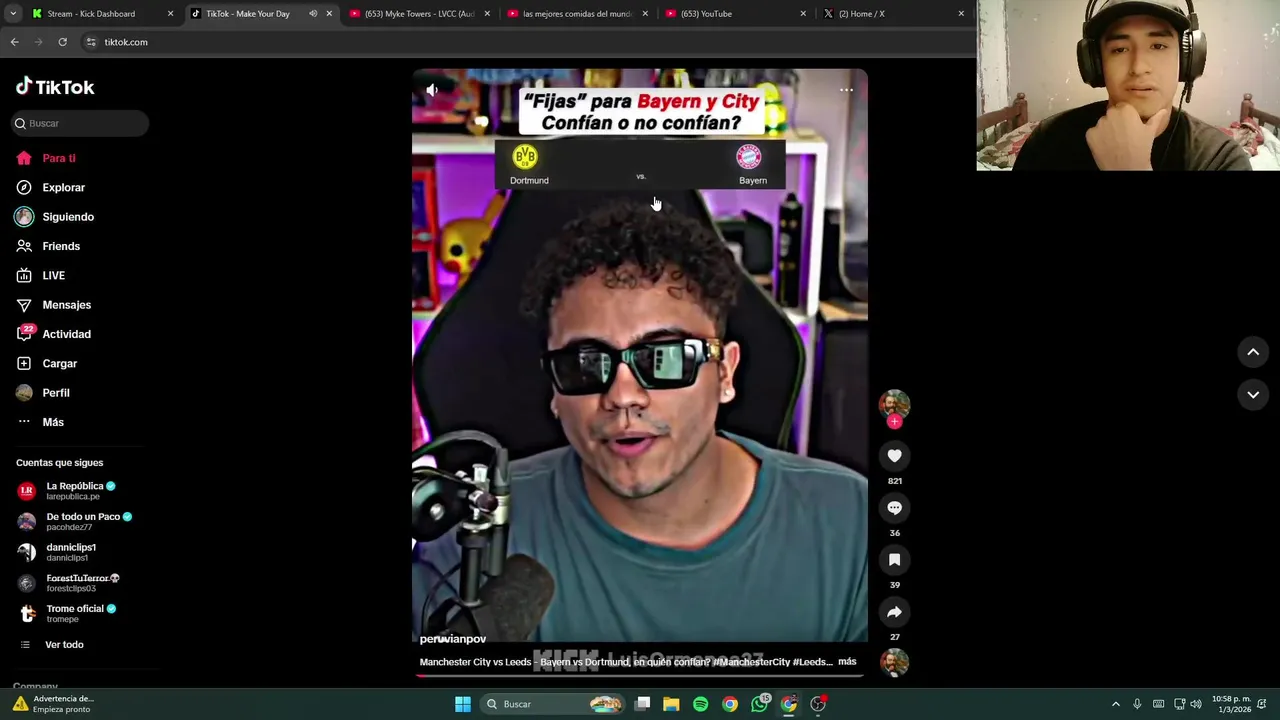
Task: Open 'Siguiendo' in the sidebar
Action: click(55, 217)
